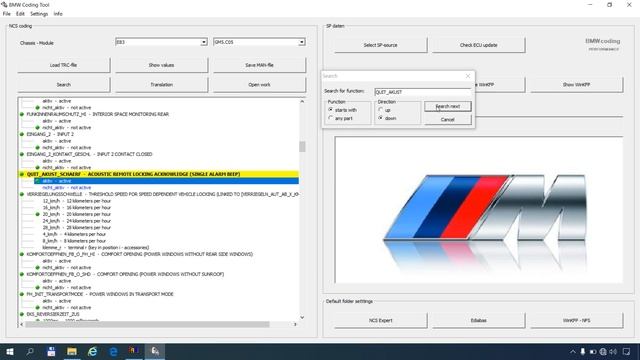Click the tree vertical scrollbar thumb
This screenshot has width=640, height=360.
coord(302,146)
